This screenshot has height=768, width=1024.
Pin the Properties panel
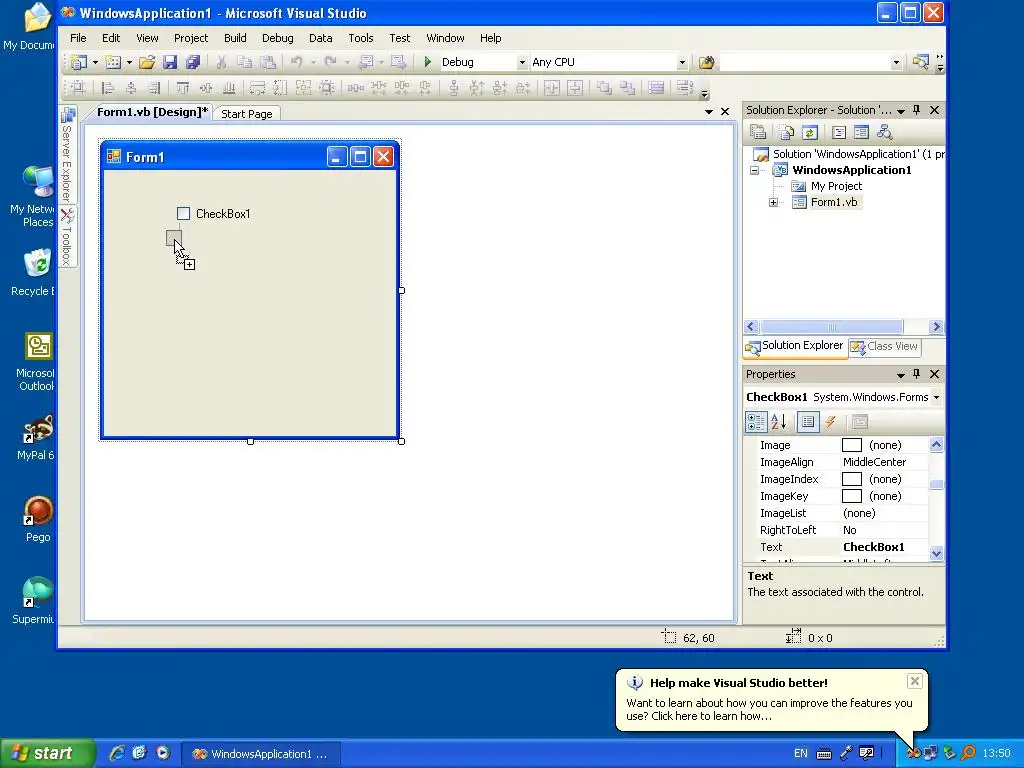916,374
